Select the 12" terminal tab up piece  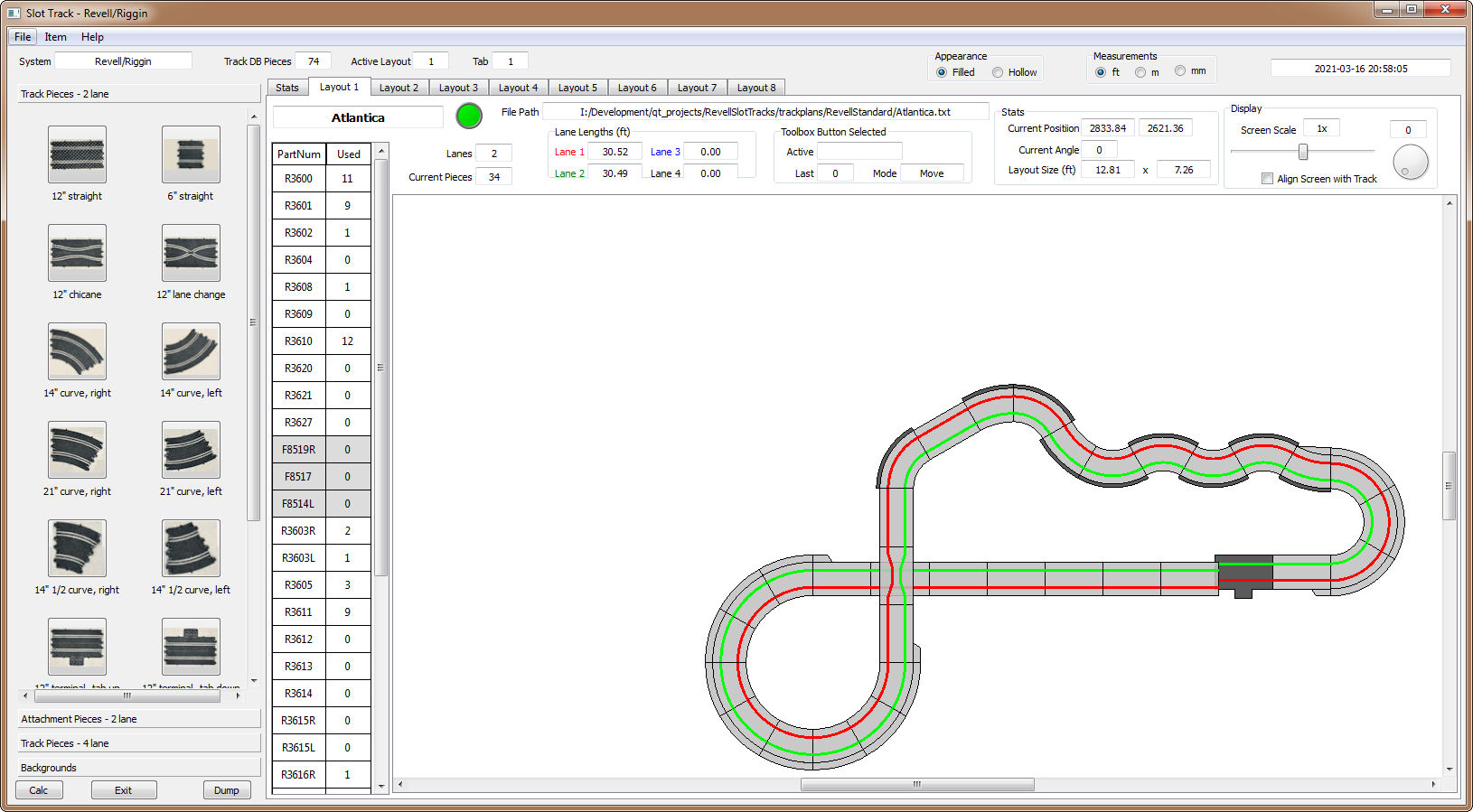point(77,647)
